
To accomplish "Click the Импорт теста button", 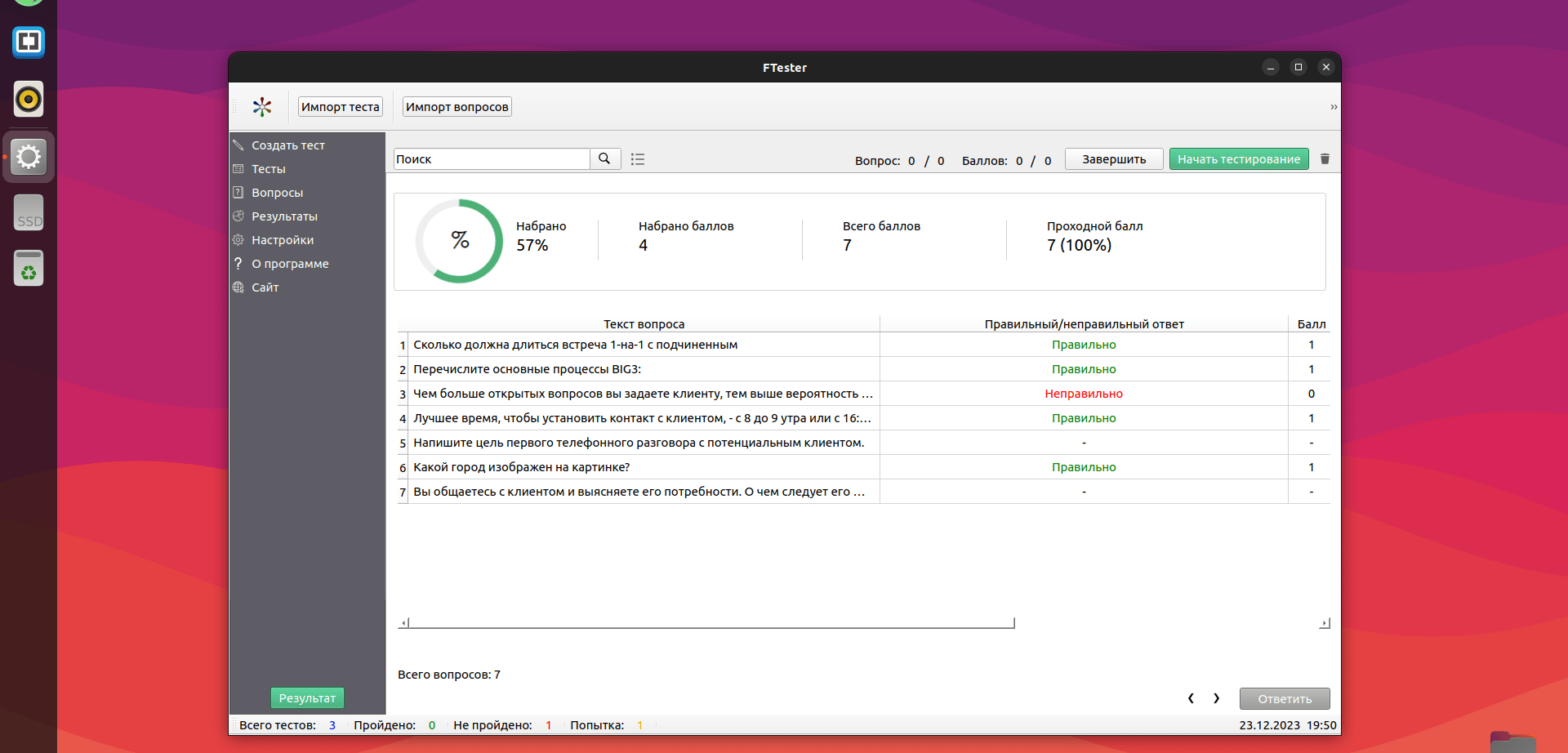I will (340, 107).
